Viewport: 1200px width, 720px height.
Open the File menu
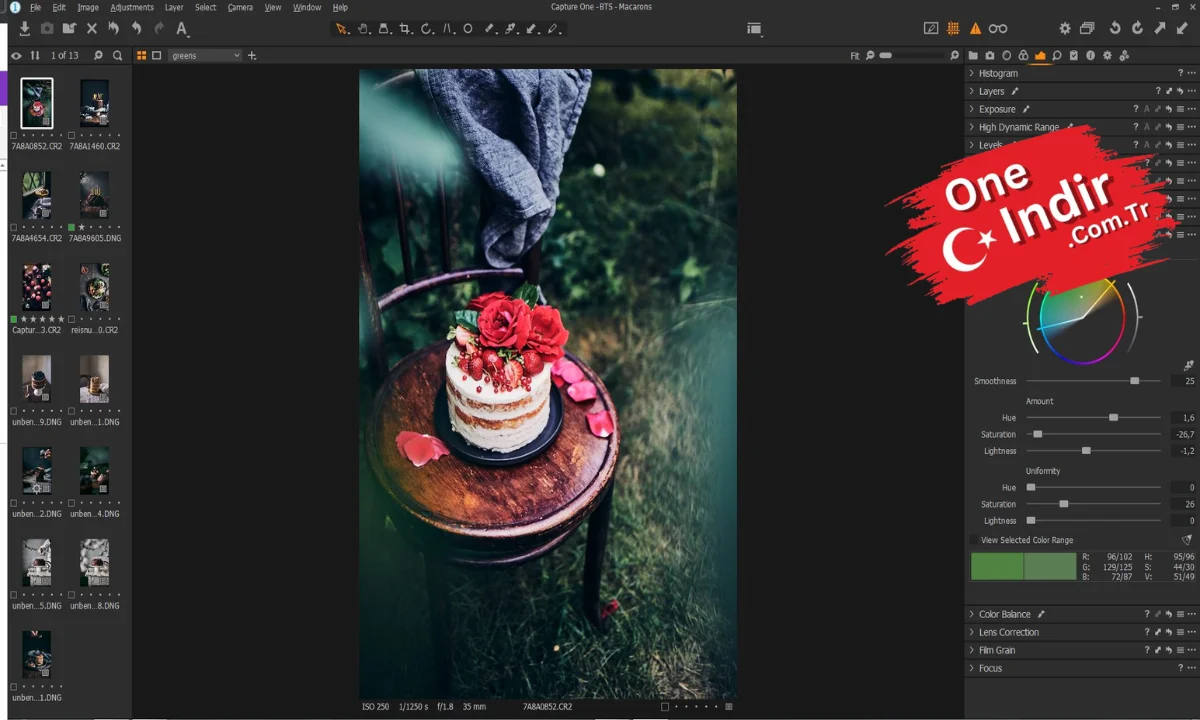(36, 7)
